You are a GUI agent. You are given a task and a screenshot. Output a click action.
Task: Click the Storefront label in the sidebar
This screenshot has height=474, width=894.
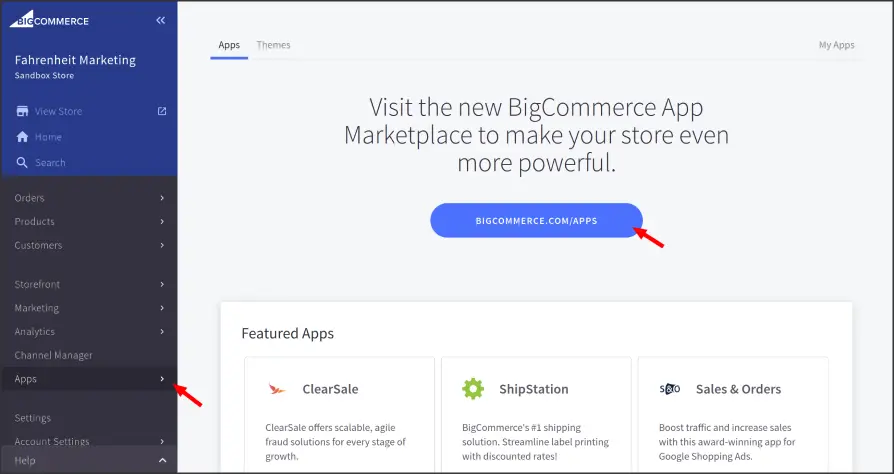pos(37,284)
